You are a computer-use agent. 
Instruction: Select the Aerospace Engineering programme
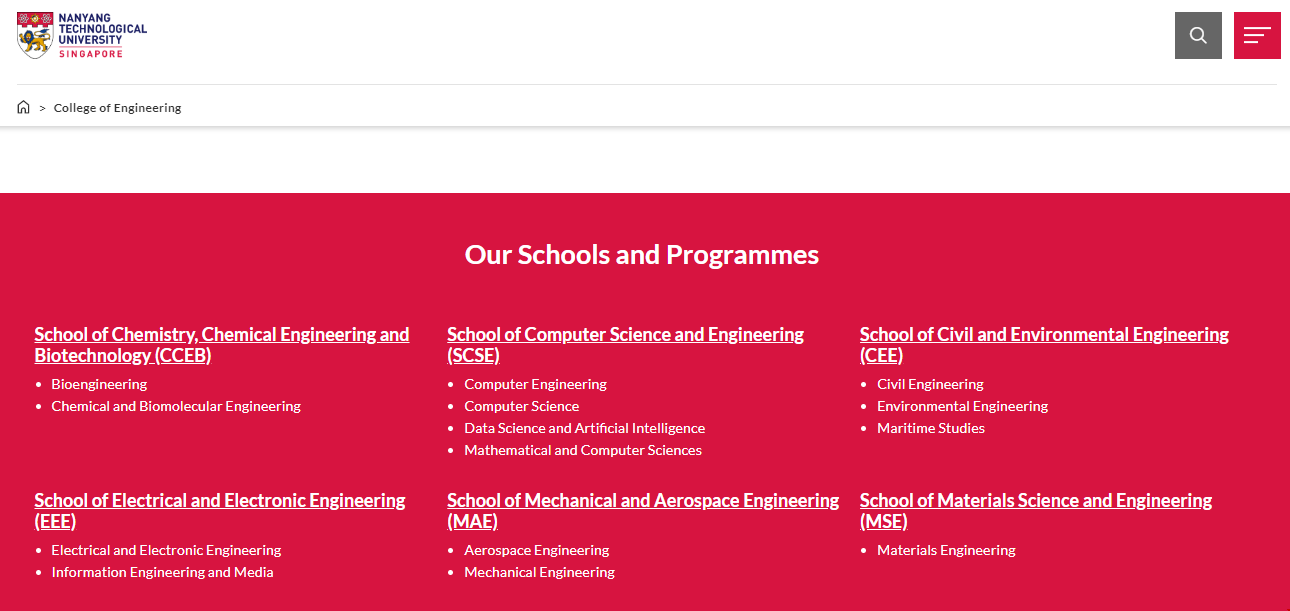point(536,549)
